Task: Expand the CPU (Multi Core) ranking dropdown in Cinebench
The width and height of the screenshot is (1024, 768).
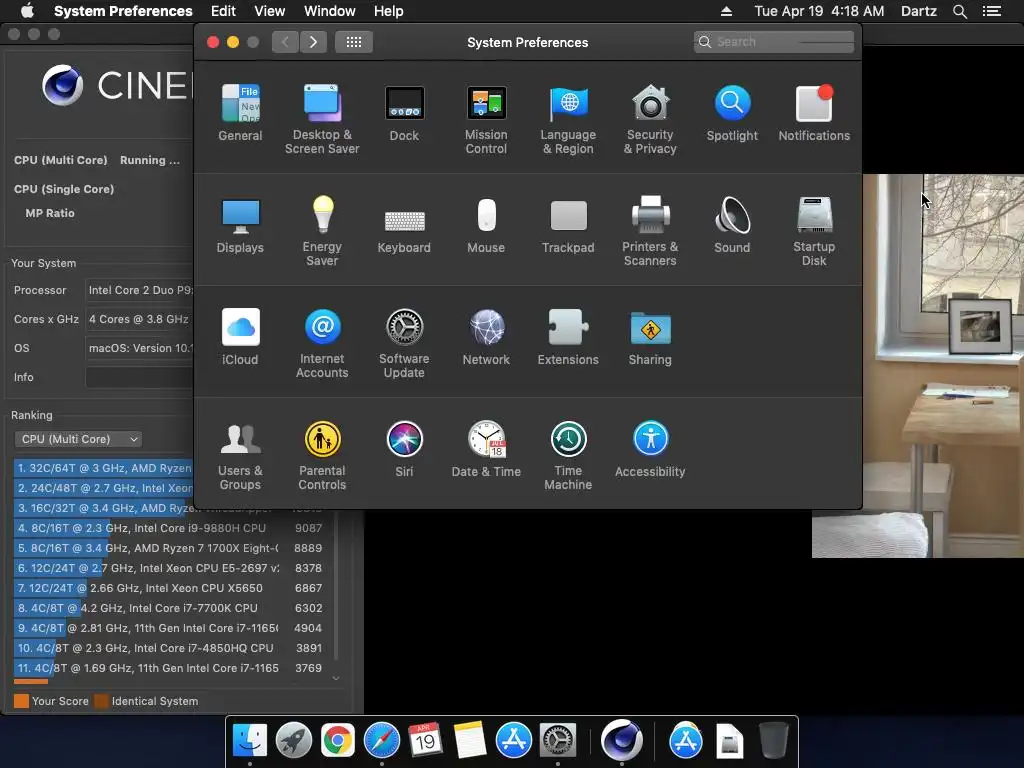Action: click(x=78, y=440)
